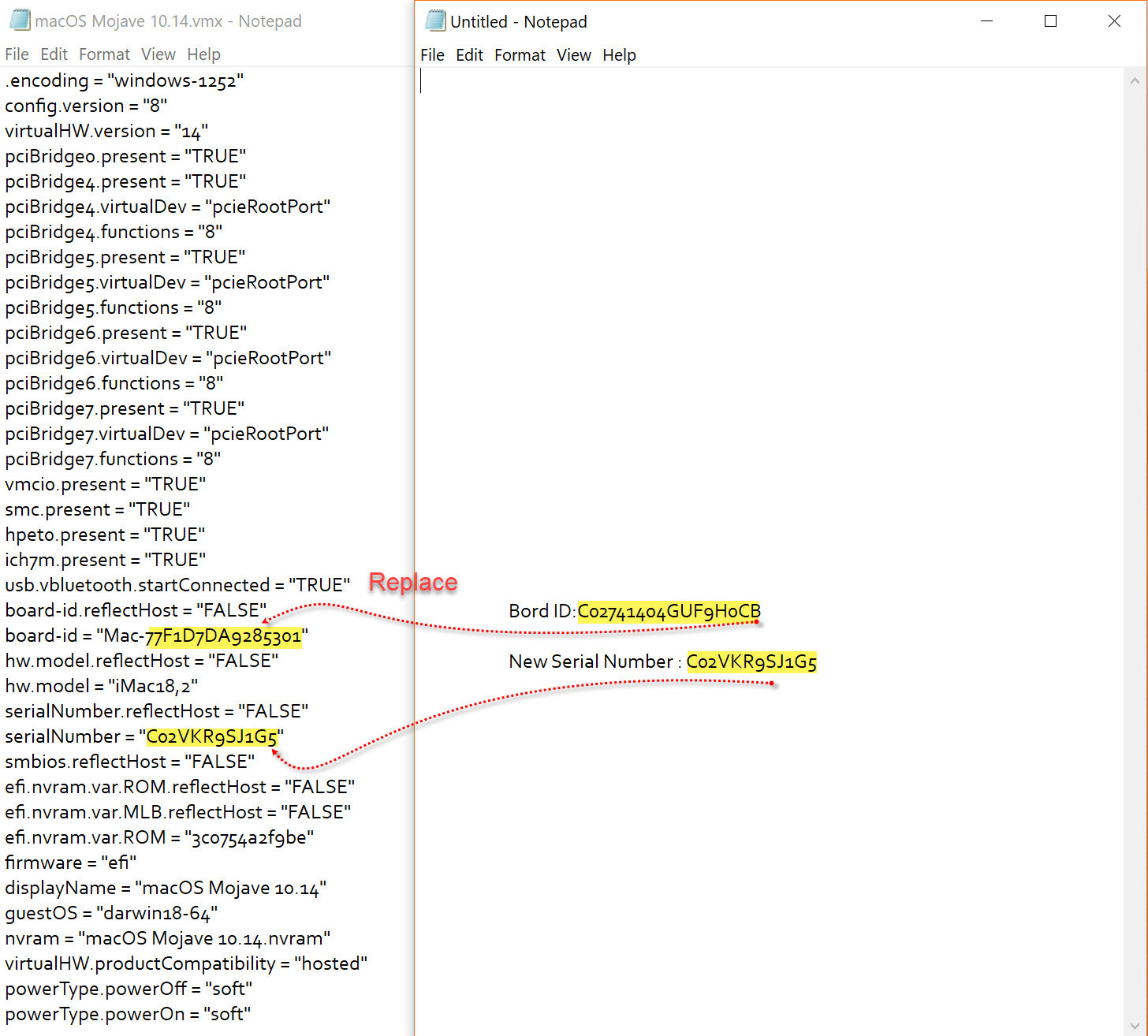
Task: Click the line 'ich7m.present = "TRUE"'
Action: [105, 560]
